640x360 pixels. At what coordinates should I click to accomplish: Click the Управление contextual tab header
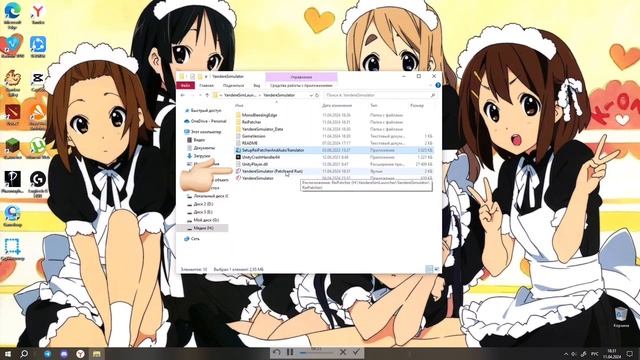tap(301, 77)
